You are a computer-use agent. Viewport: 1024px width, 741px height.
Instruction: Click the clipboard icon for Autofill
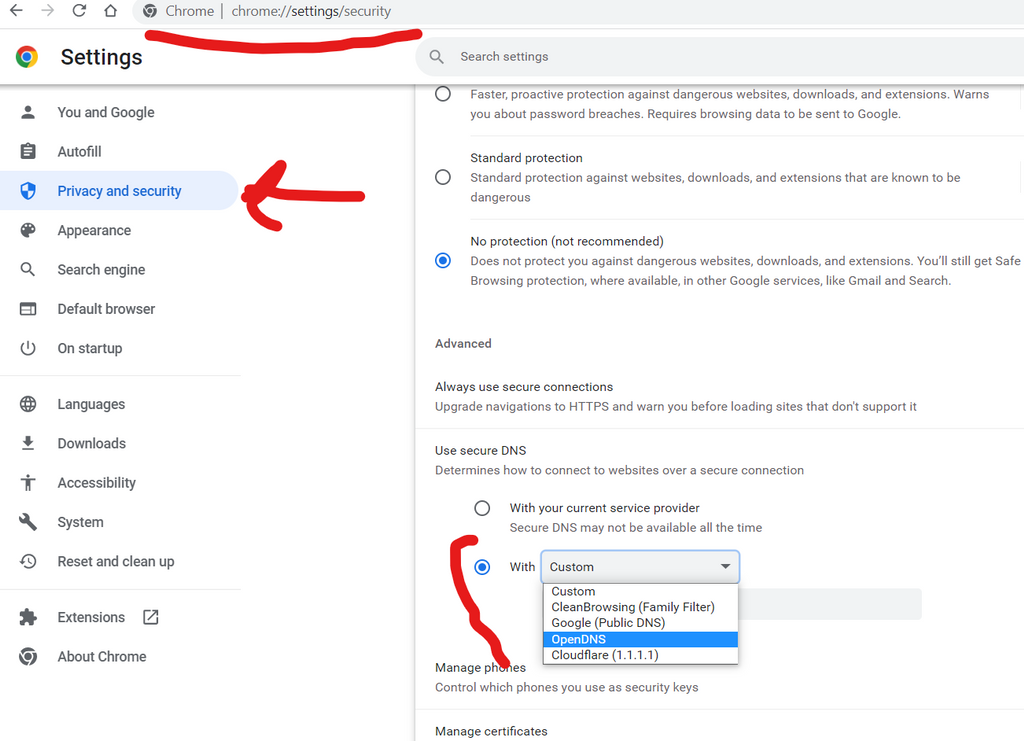point(27,151)
